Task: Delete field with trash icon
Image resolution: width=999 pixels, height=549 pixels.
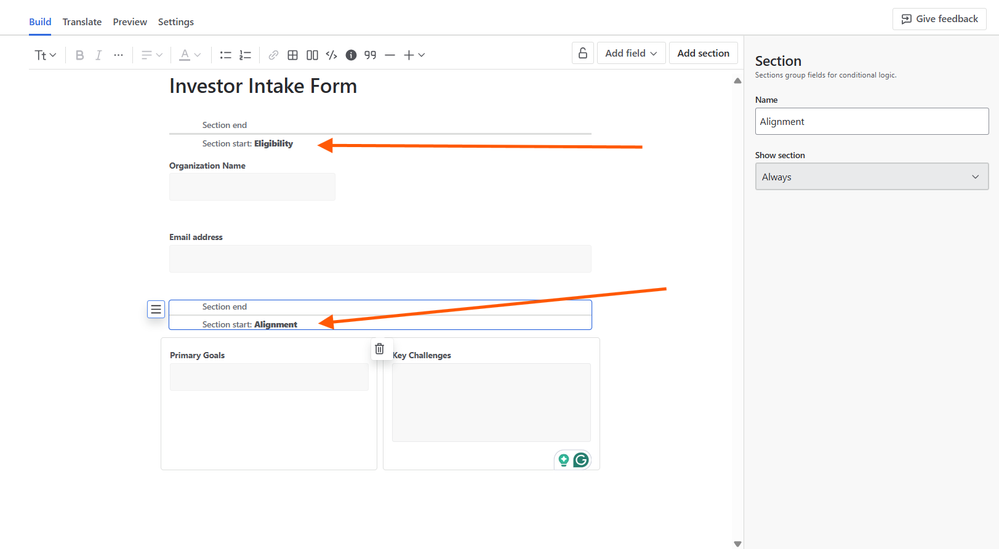Action: pyautogui.click(x=380, y=349)
